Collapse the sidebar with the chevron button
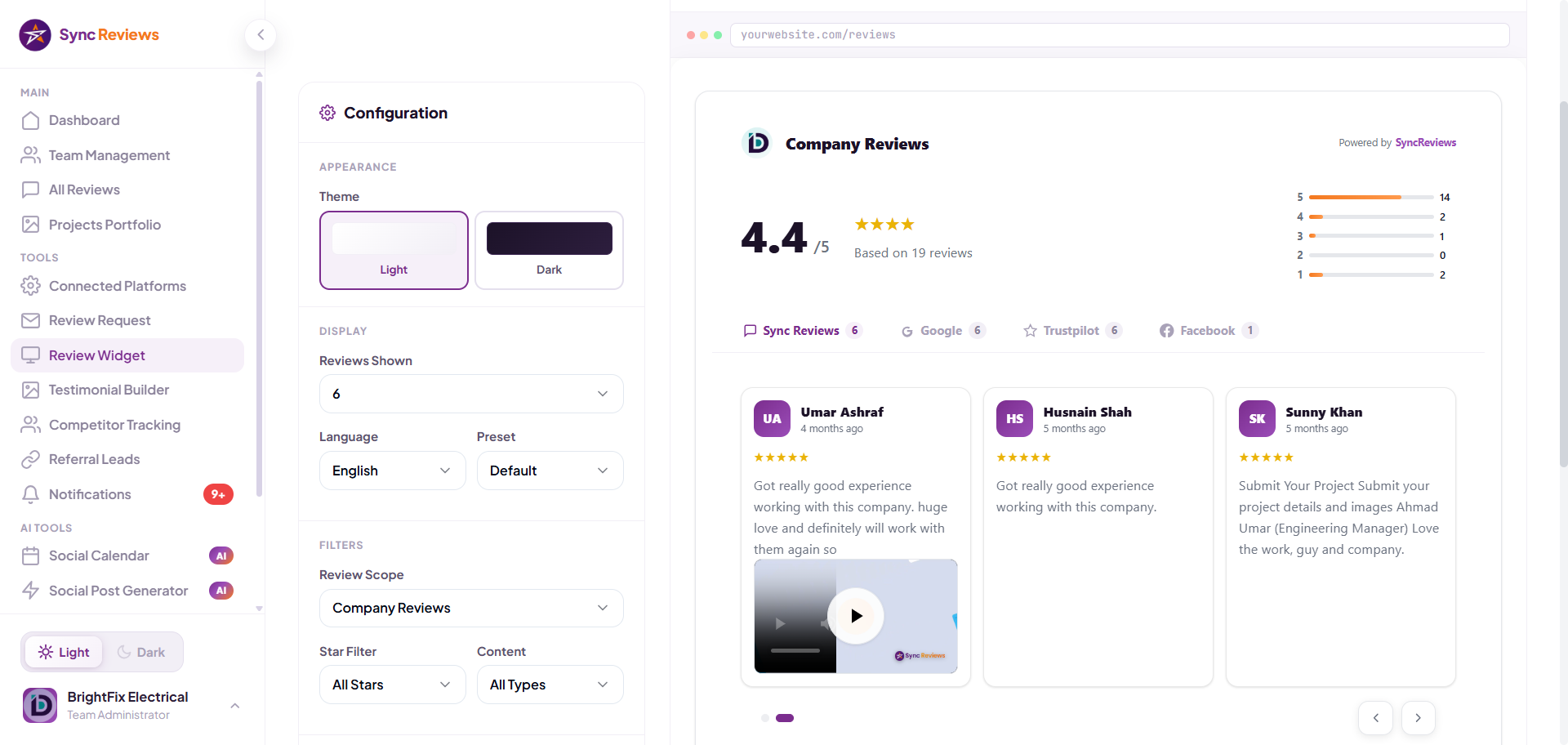1568x745 pixels. click(x=261, y=34)
